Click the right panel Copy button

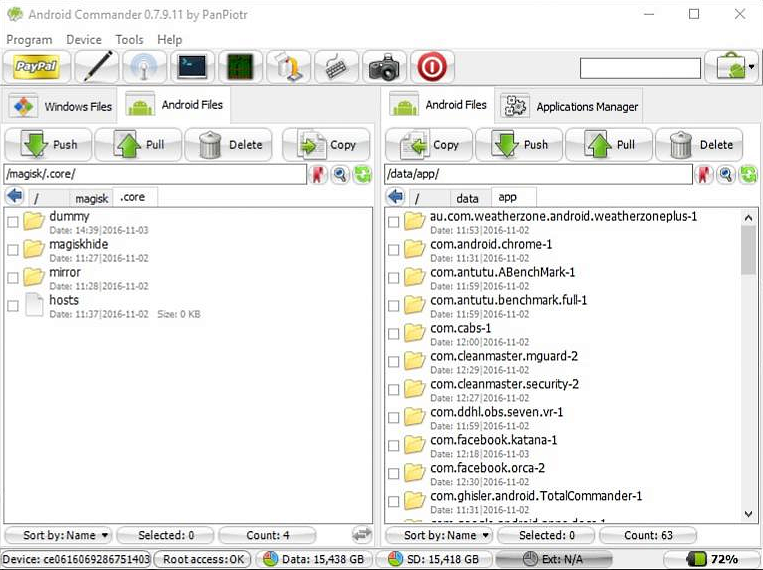click(429, 145)
